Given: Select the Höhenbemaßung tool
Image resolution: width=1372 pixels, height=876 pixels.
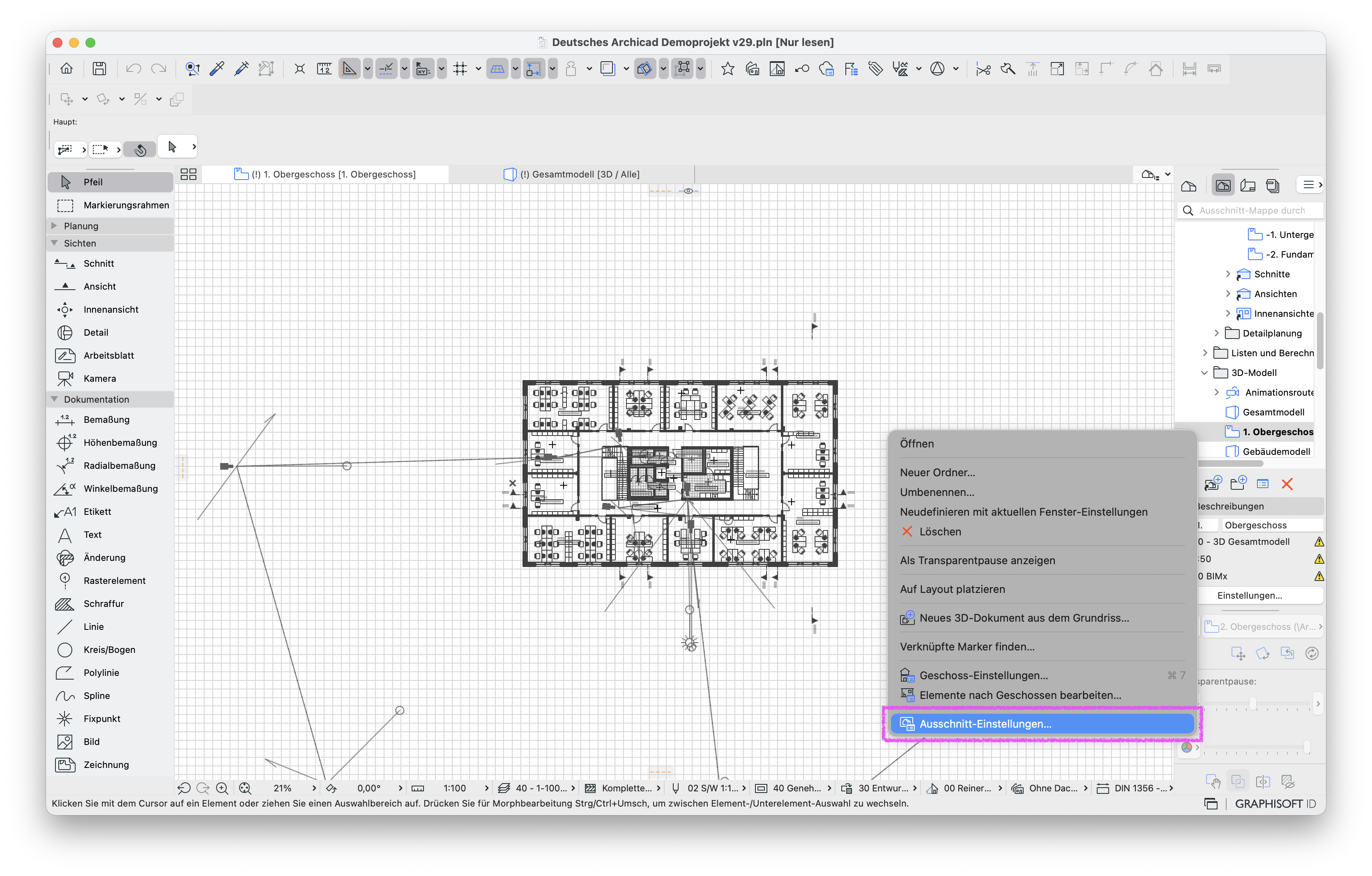Looking at the screenshot, I should pos(110,442).
